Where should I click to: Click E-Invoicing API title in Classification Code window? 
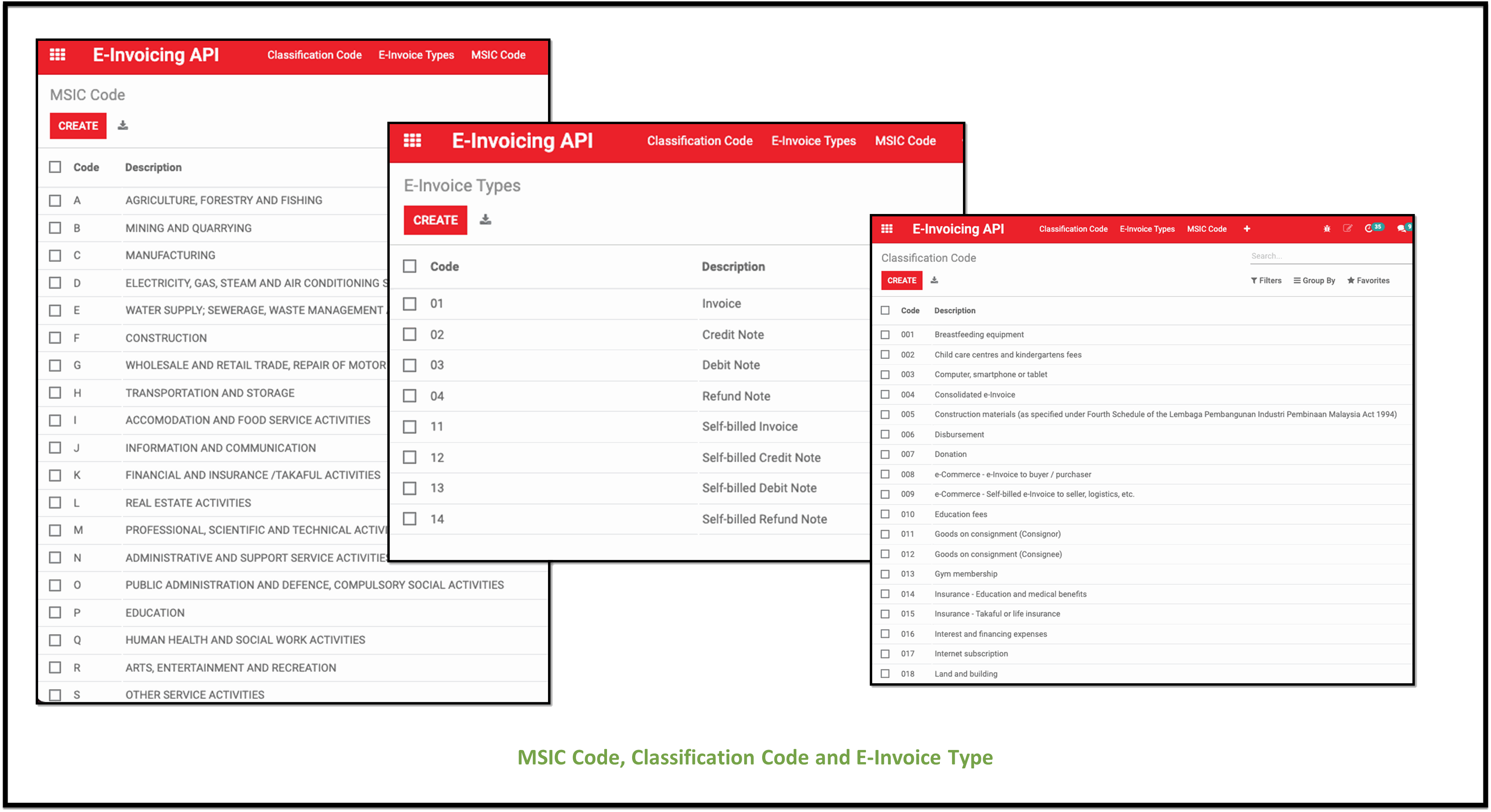tap(958, 229)
